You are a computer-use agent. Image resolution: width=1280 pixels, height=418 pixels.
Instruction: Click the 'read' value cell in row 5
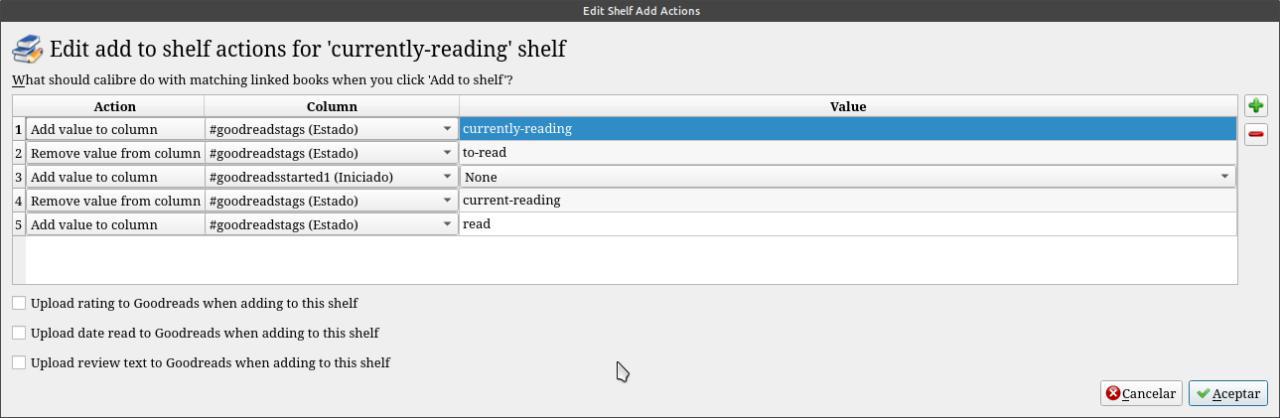847,225
